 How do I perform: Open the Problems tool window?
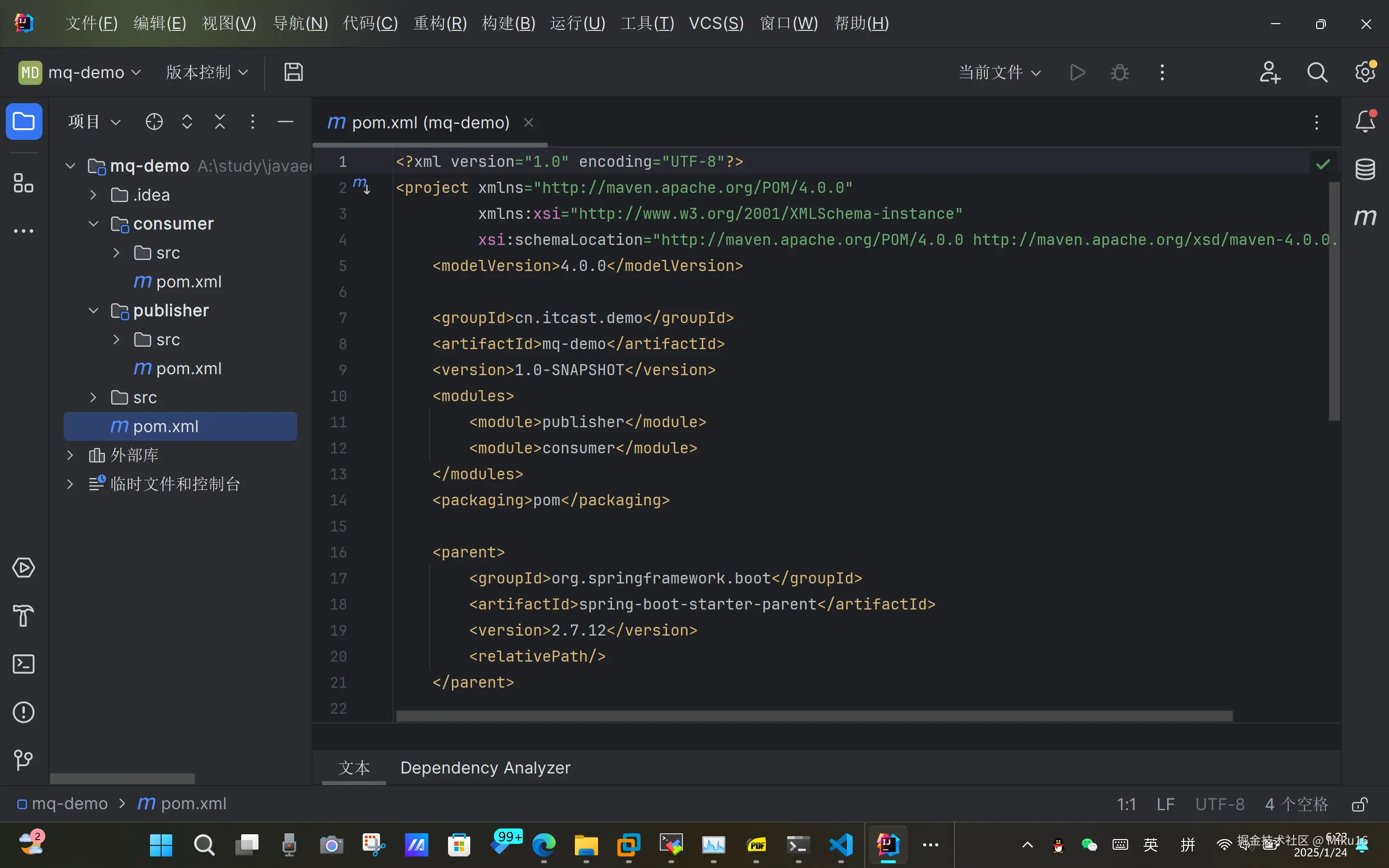point(24,712)
